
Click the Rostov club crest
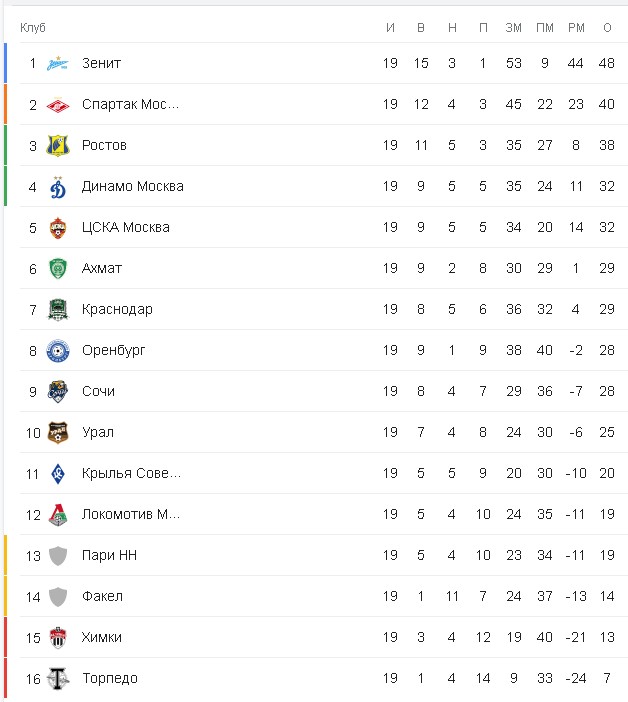(x=59, y=146)
